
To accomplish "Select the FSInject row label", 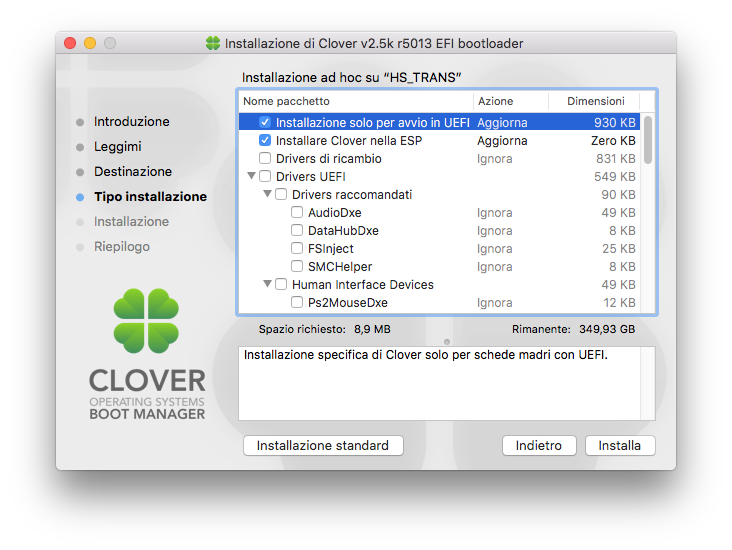I will [x=331, y=249].
